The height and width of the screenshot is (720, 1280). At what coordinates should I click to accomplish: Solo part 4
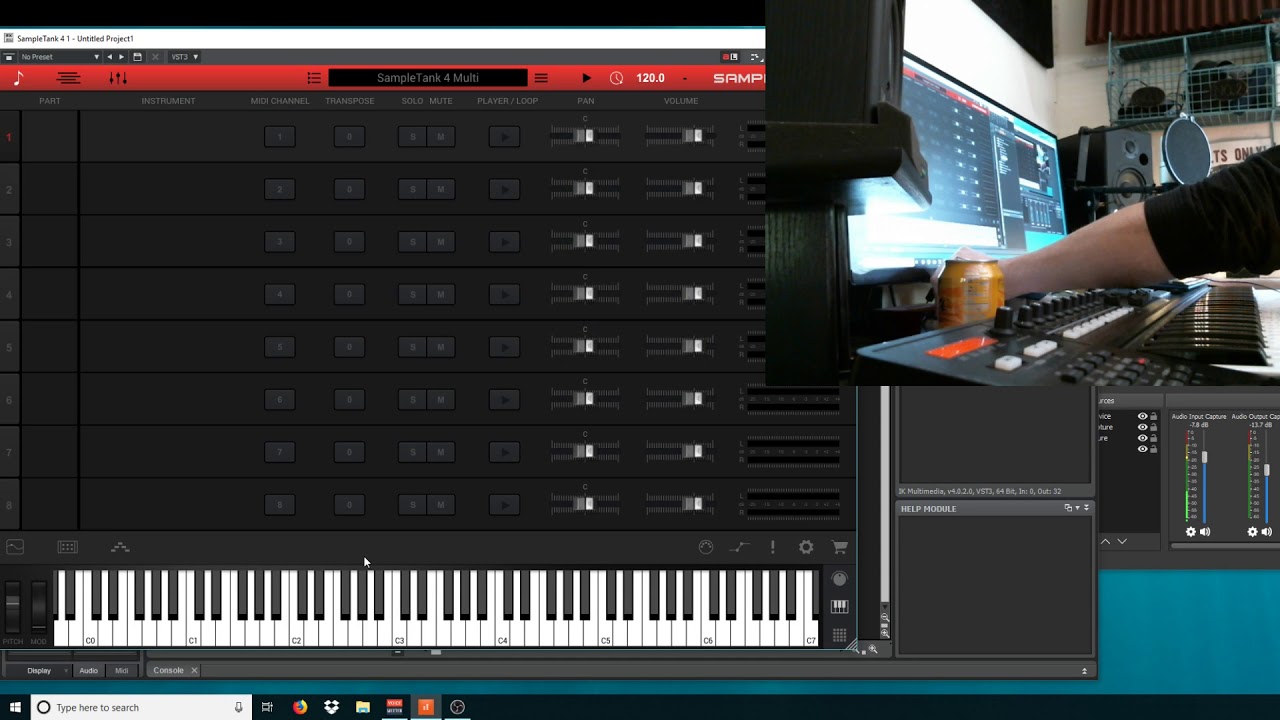tap(413, 294)
